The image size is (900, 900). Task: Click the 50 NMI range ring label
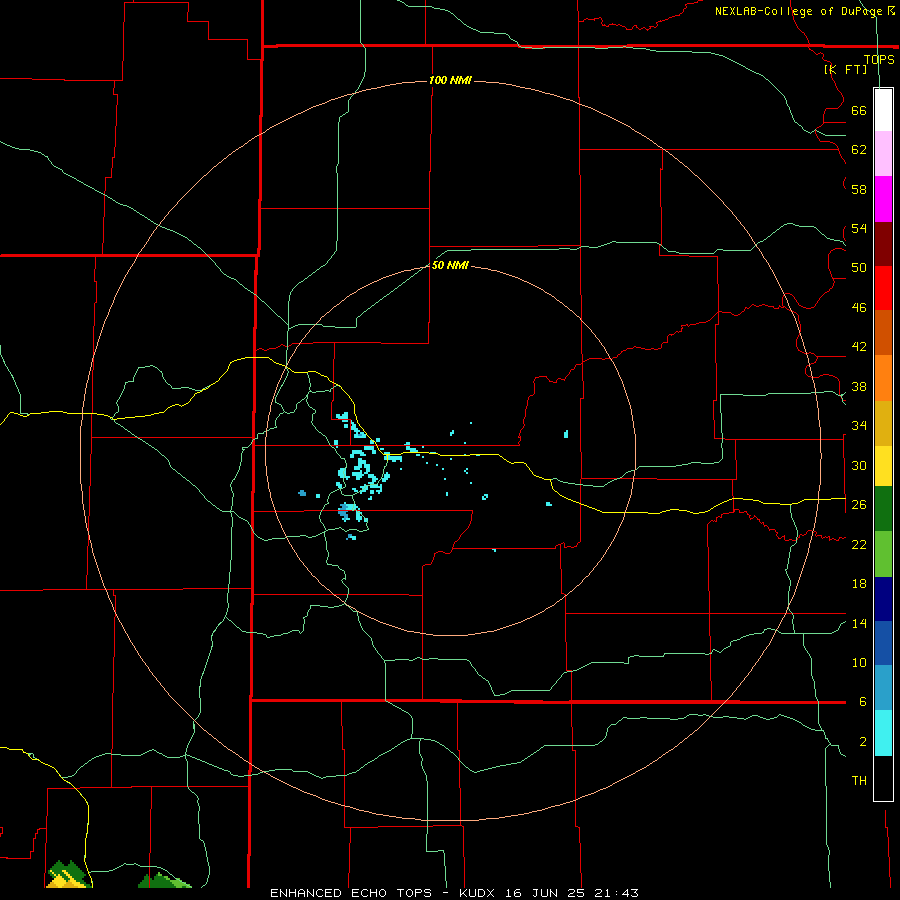point(450,265)
